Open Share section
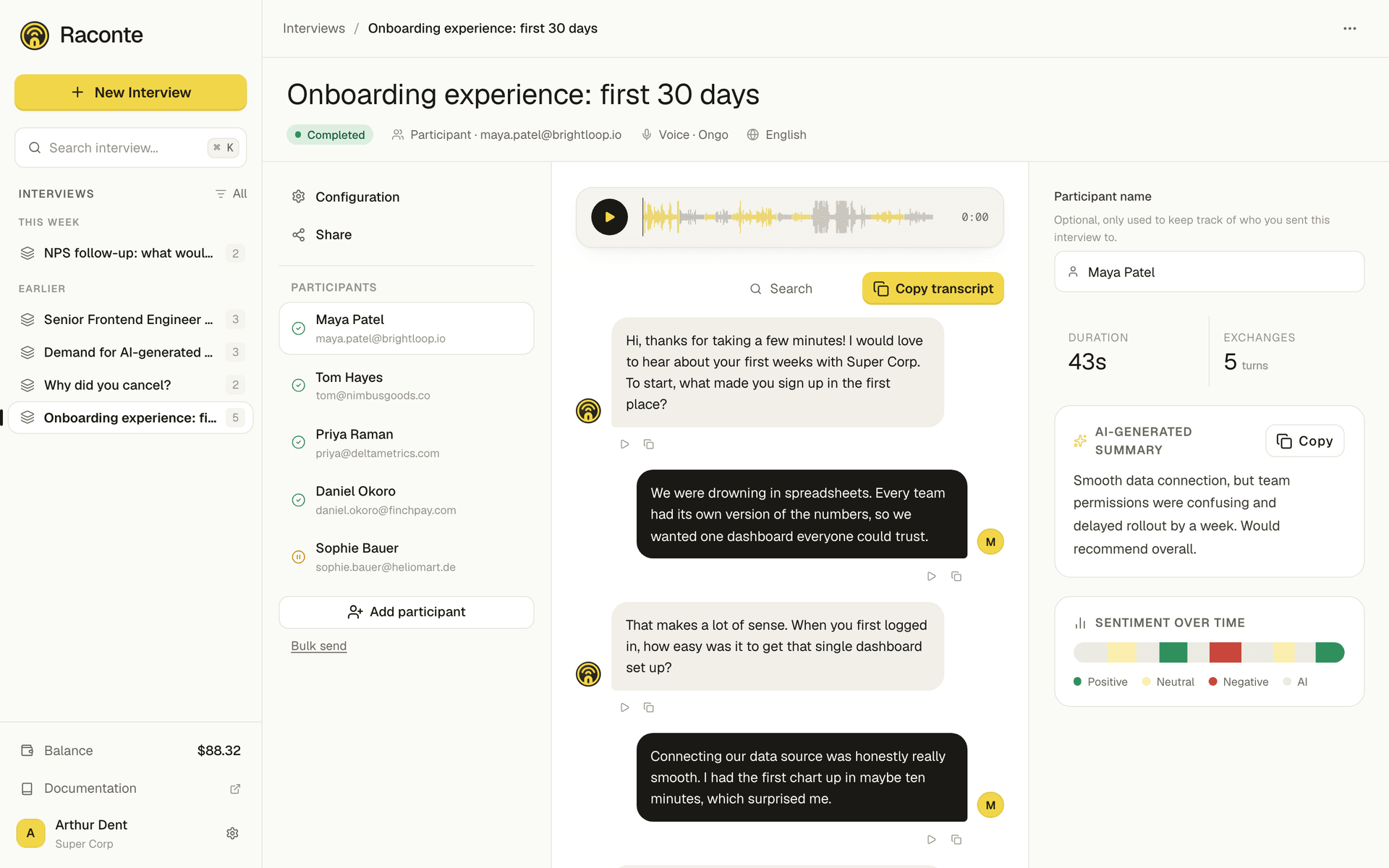Viewport: 1389px width, 868px height. pos(407,234)
